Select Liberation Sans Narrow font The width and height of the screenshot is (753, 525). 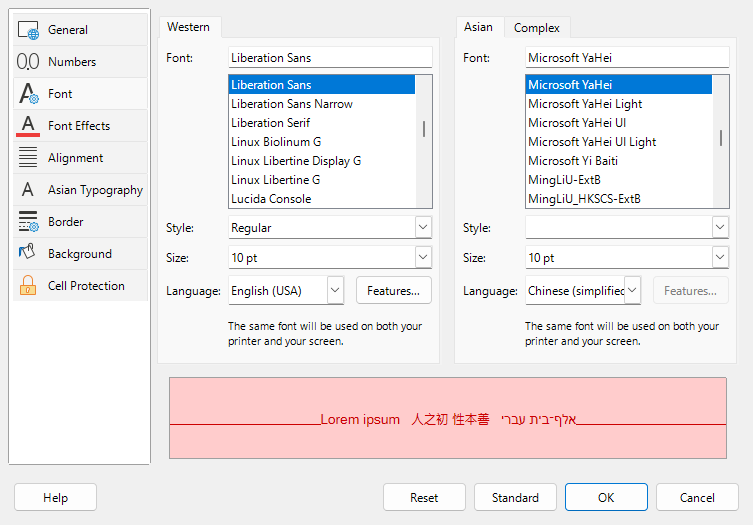(322, 104)
